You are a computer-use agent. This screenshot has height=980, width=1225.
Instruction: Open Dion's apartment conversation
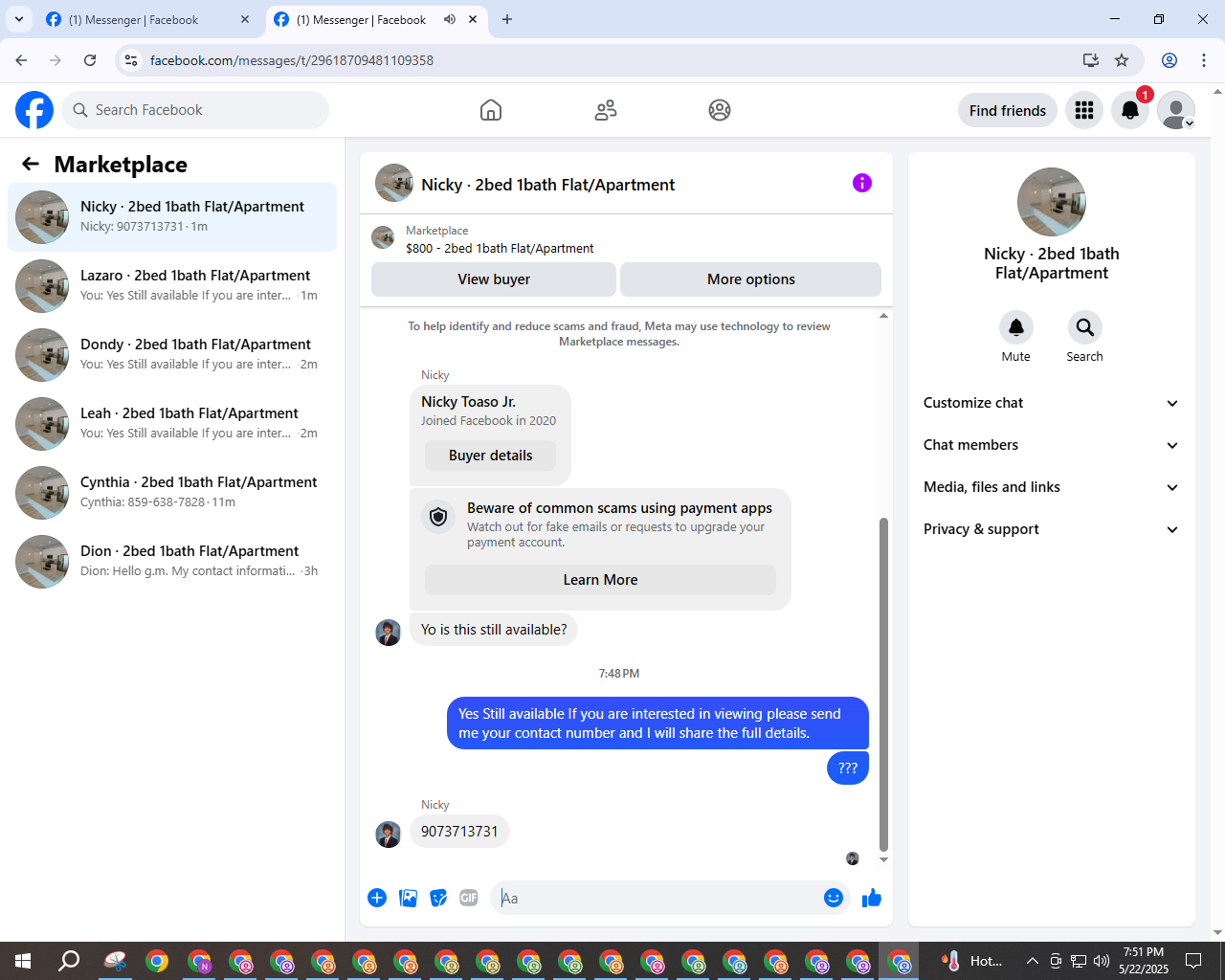[172, 562]
